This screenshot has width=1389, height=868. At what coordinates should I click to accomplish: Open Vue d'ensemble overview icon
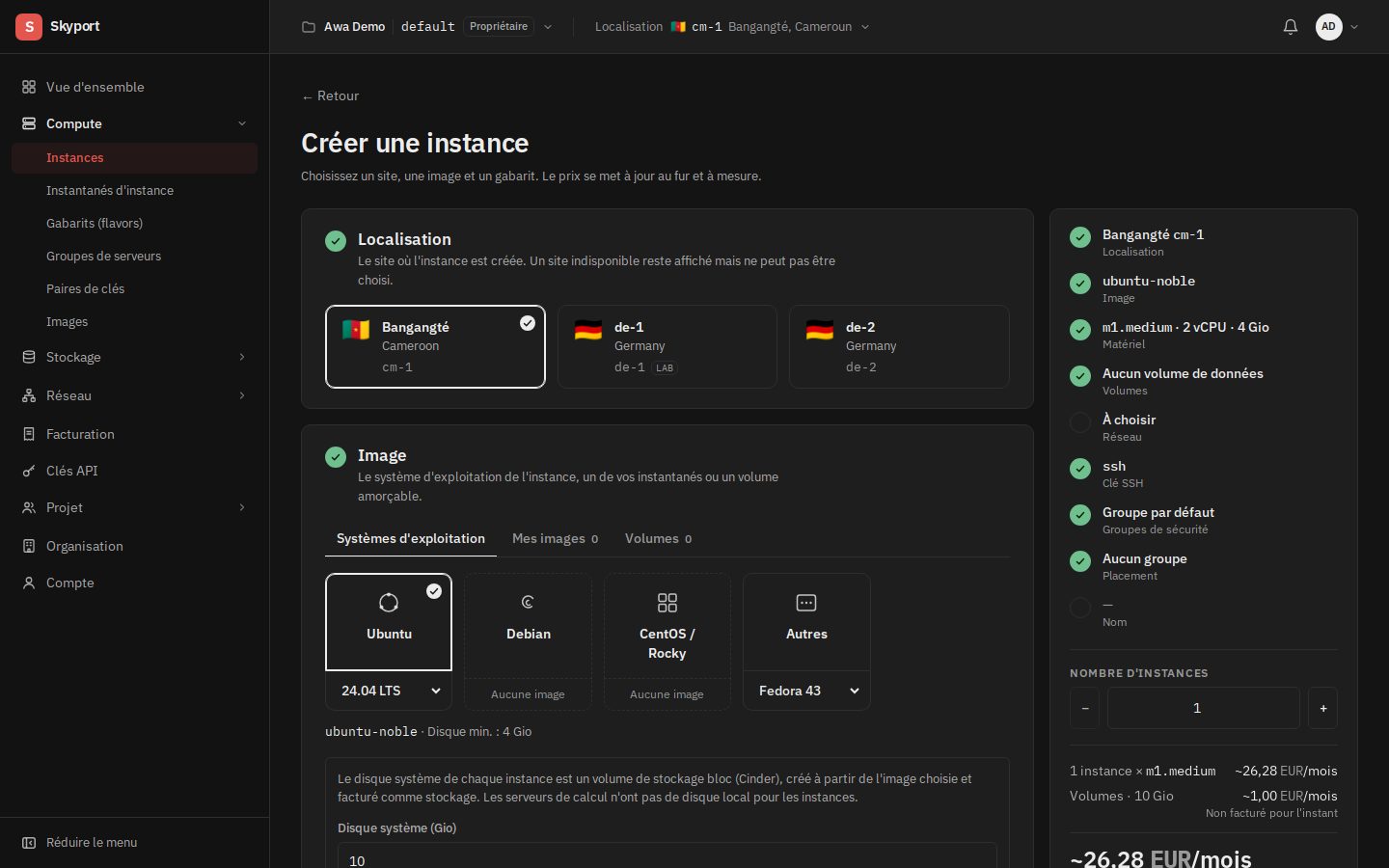29,87
